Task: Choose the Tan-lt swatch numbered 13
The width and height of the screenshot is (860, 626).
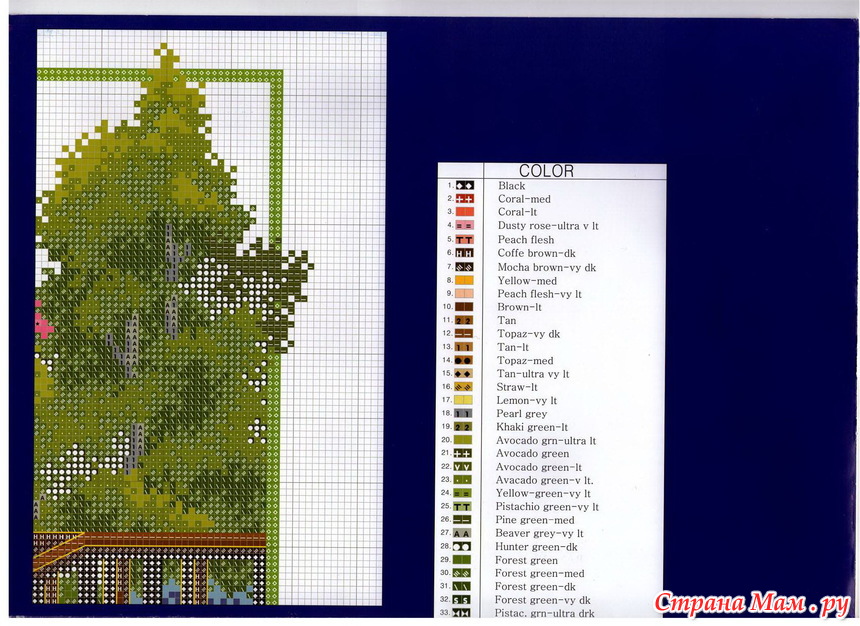Action: tap(464, 347)
